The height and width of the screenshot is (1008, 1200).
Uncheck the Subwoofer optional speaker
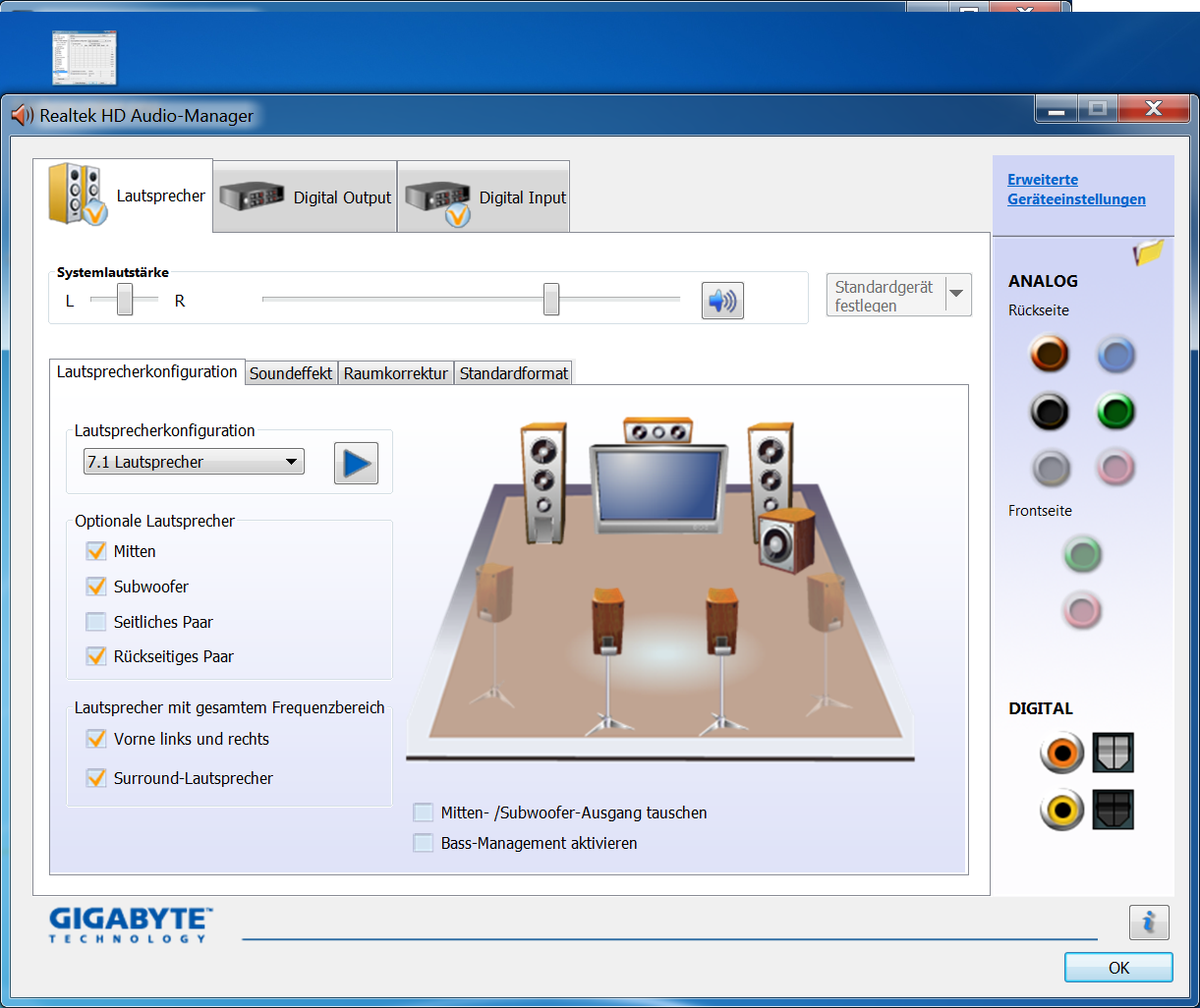(x=96, y=587)
